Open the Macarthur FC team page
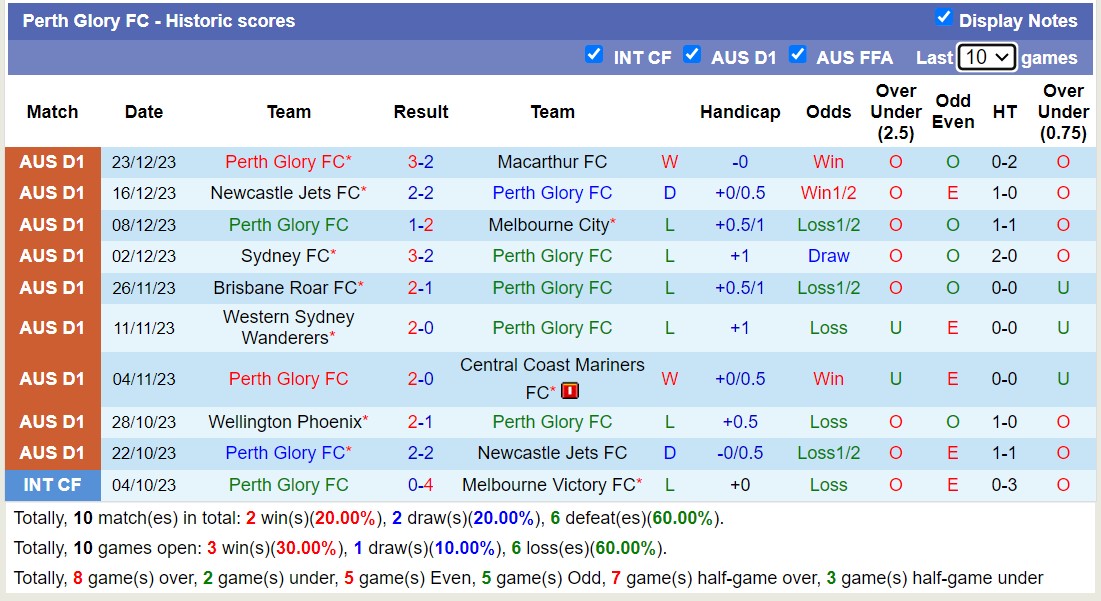 click(x=552, y=161)
